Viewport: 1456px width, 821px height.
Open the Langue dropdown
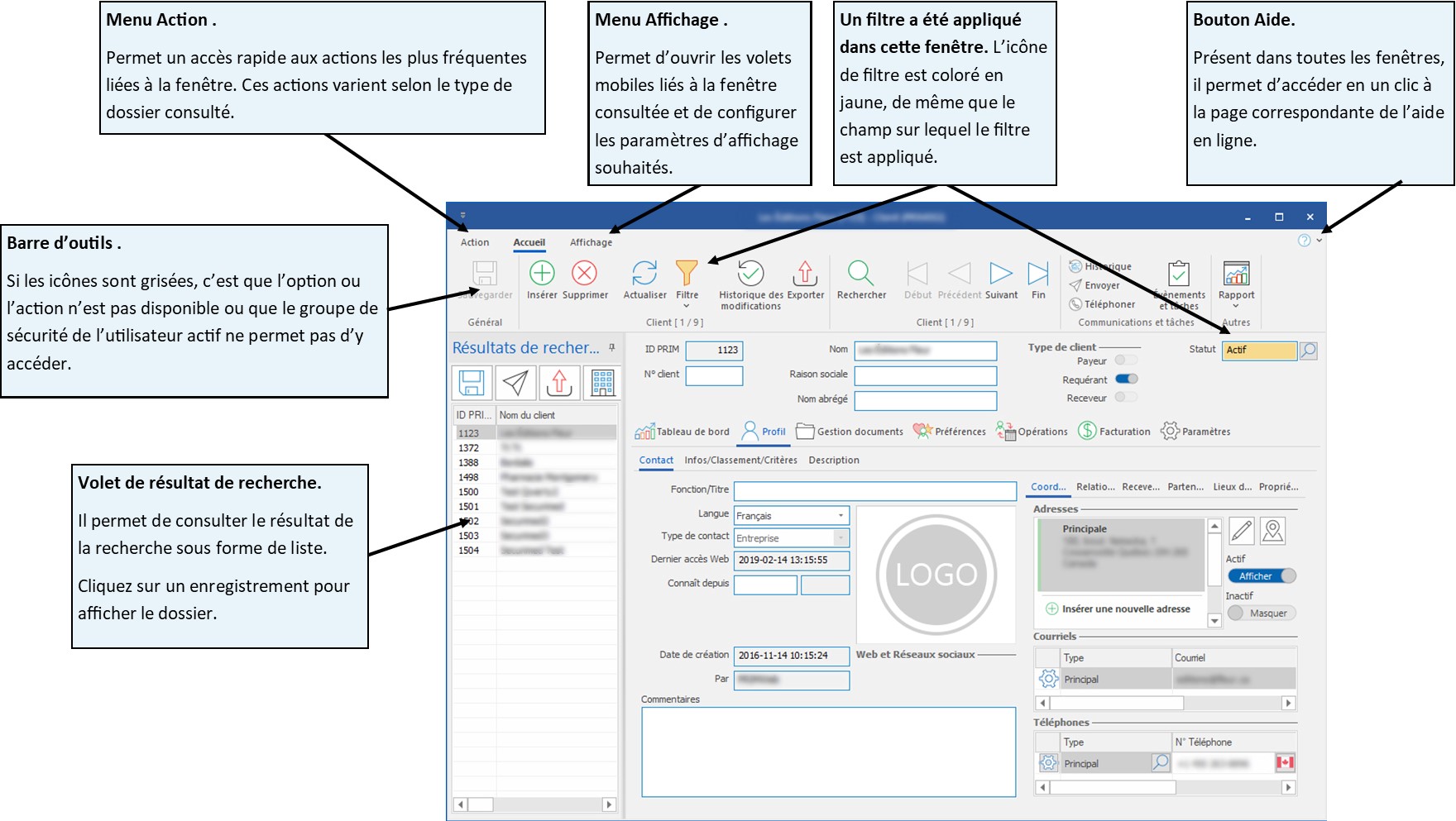point(841,516)
